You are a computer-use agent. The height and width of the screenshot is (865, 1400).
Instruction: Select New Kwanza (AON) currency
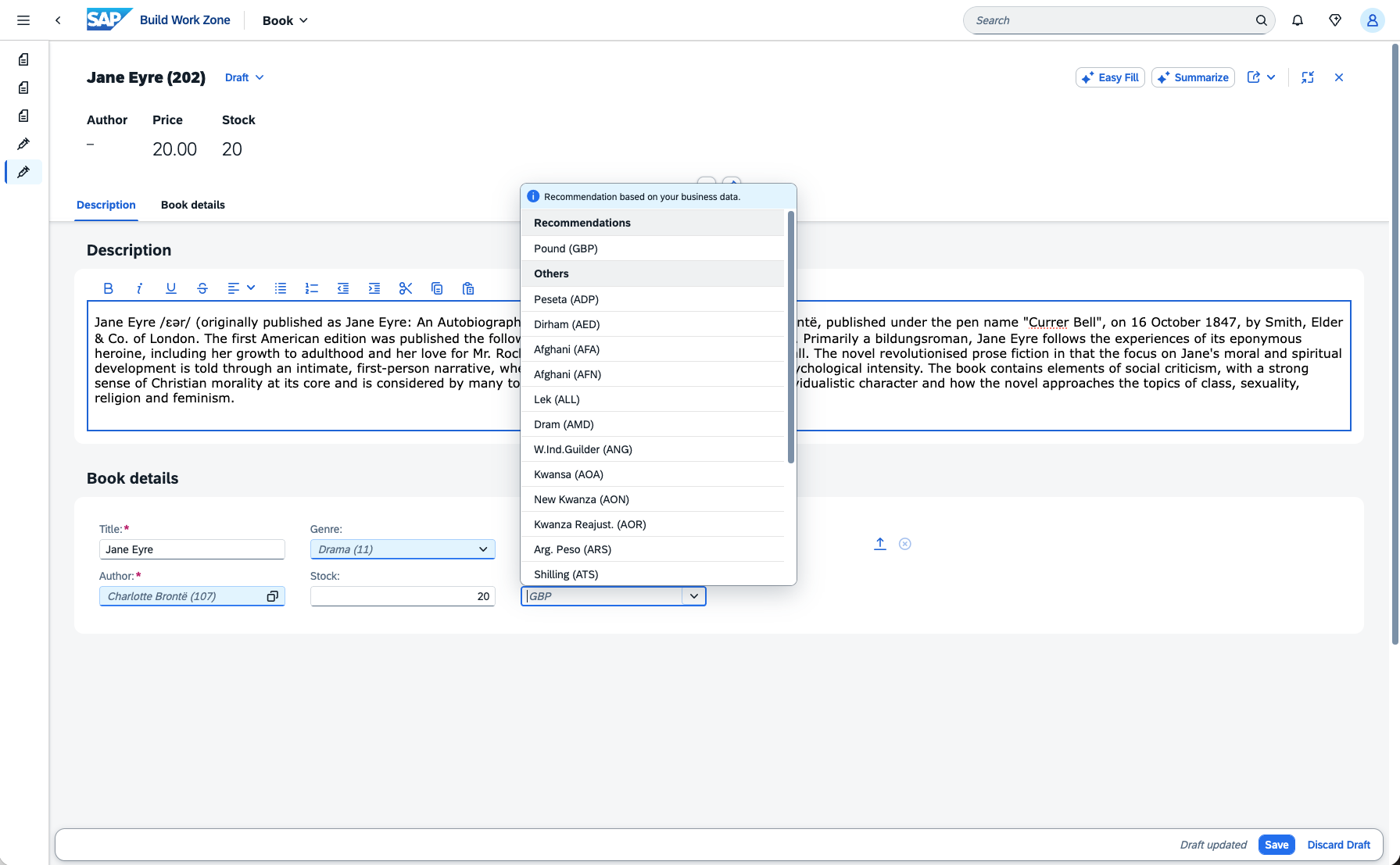click(653, 499)
